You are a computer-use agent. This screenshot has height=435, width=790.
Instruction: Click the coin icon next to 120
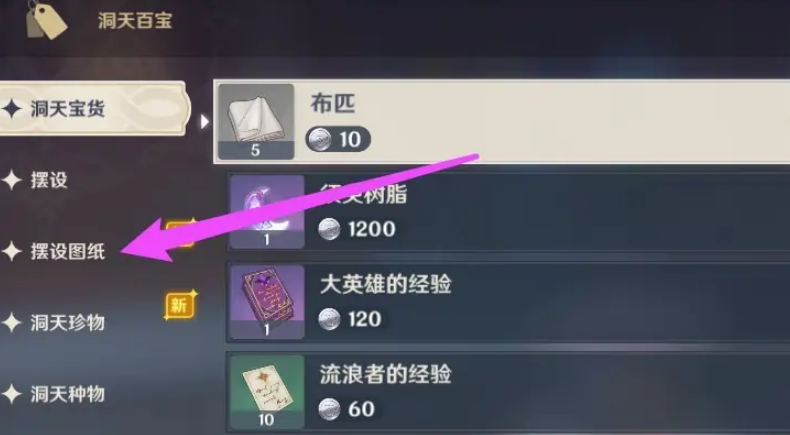click(x=329, y=319)
